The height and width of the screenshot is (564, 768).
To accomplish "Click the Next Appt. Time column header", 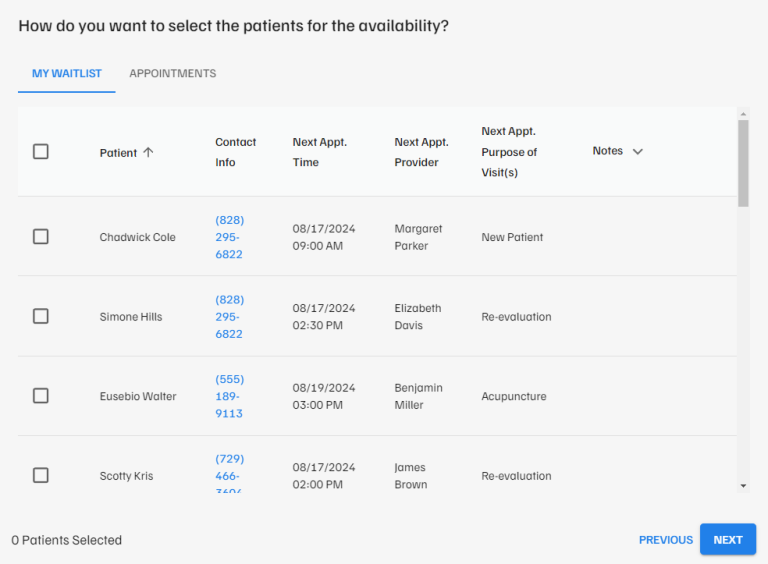I will (x=319, y=152).
